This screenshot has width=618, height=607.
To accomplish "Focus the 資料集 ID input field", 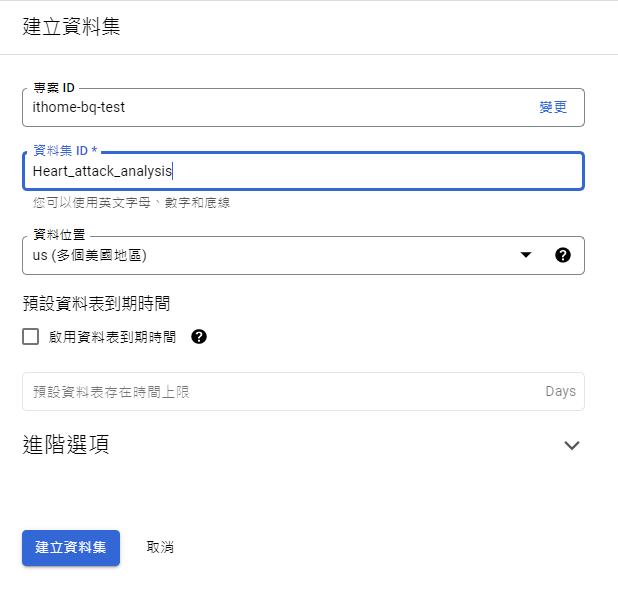I will coord(300,171).
